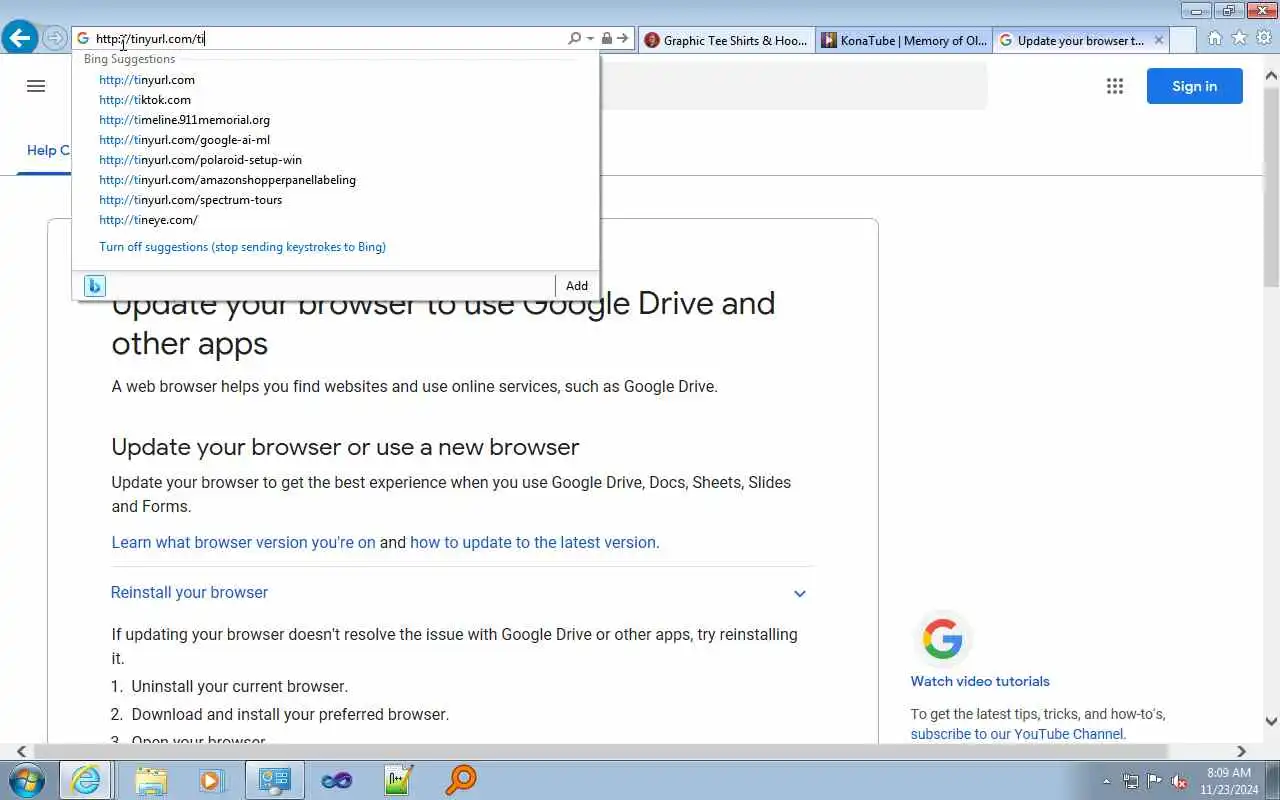
Task: Click the security lock icon in address bar
Action: [606, 38]
